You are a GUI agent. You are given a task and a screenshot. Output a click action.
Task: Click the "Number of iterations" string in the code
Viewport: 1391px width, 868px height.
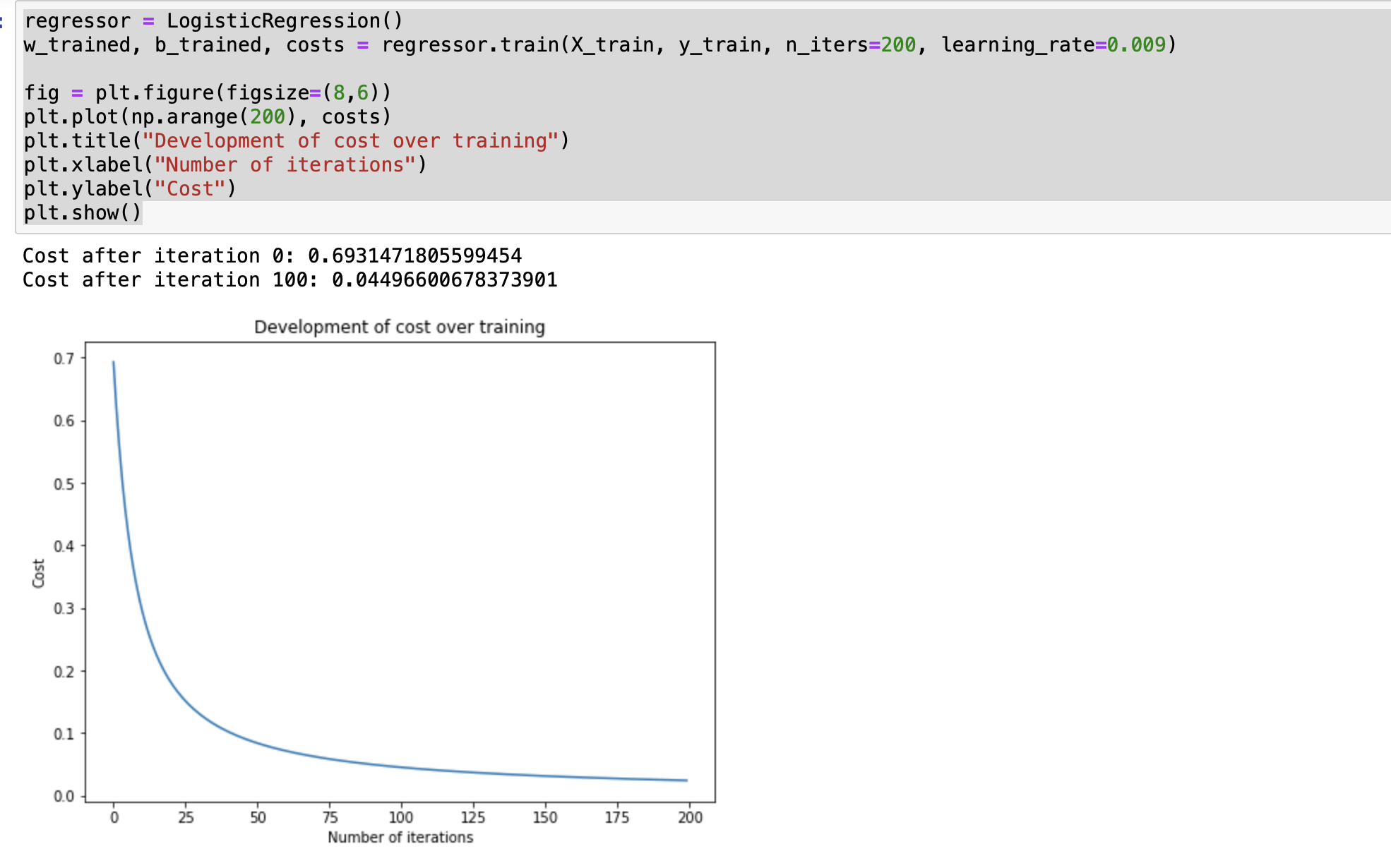285,164
